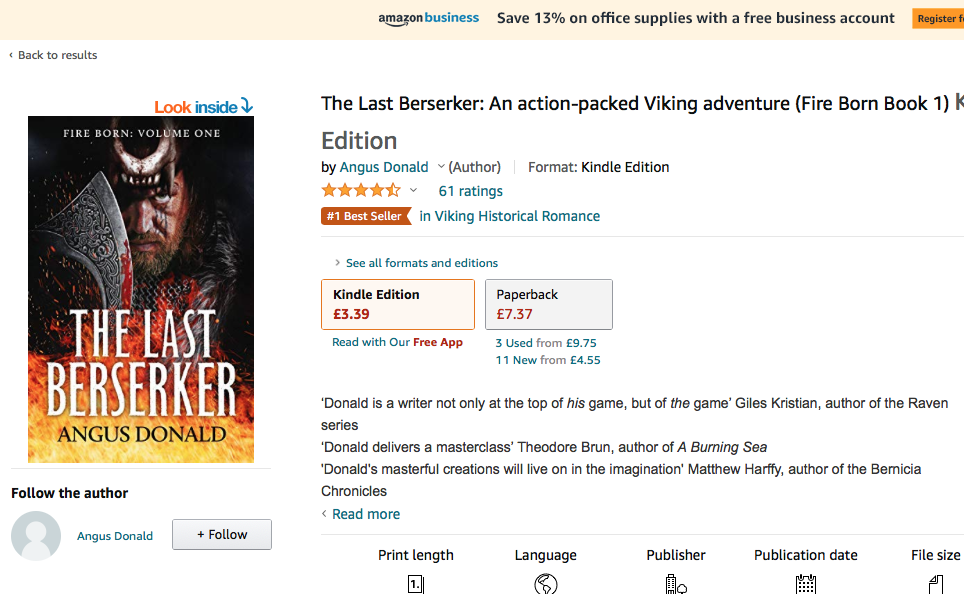Expand the star ratings breakdown chevron
This screenshot has width=964, height=594.
point(413,191)
